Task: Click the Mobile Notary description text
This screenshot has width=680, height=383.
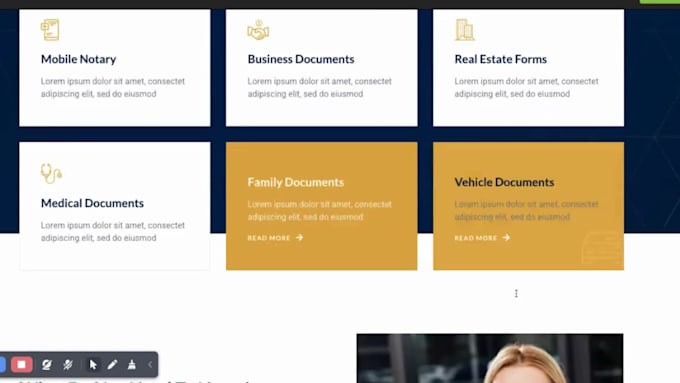Action: (x=113, y=88)
